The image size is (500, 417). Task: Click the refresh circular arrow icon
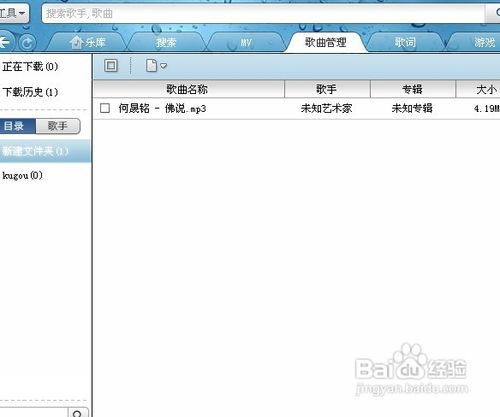tap(27, 43)
